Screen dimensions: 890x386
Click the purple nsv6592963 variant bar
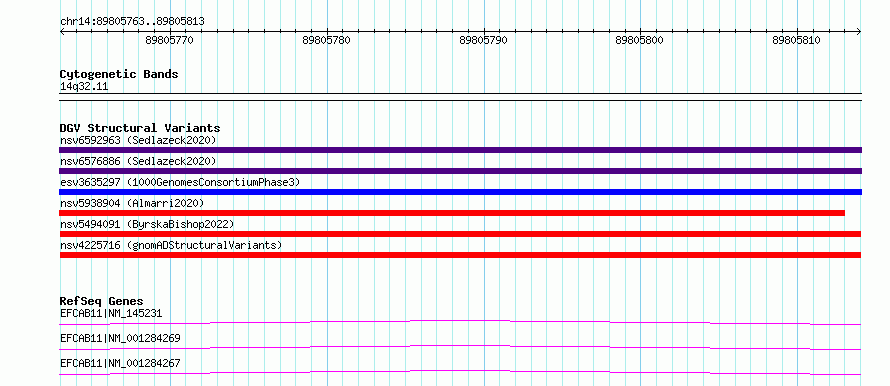460,150
